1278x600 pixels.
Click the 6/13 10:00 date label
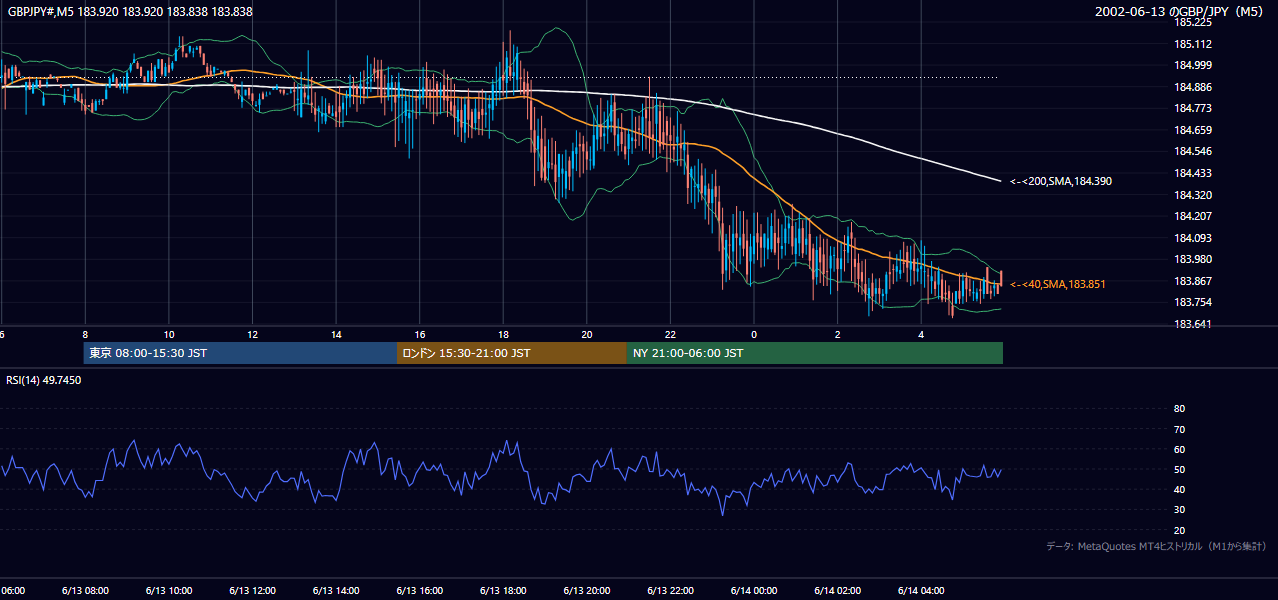coord(168,590)
